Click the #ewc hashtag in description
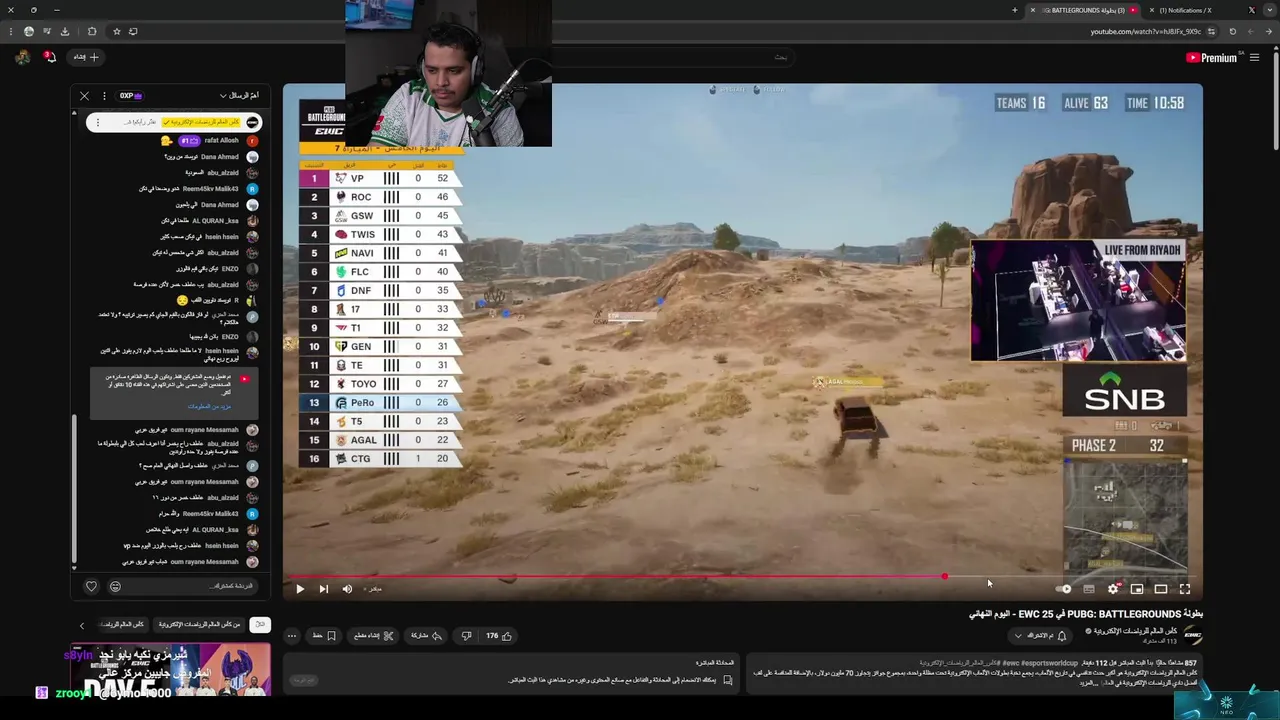1280x720 pixels. [x=1011, y=663]
